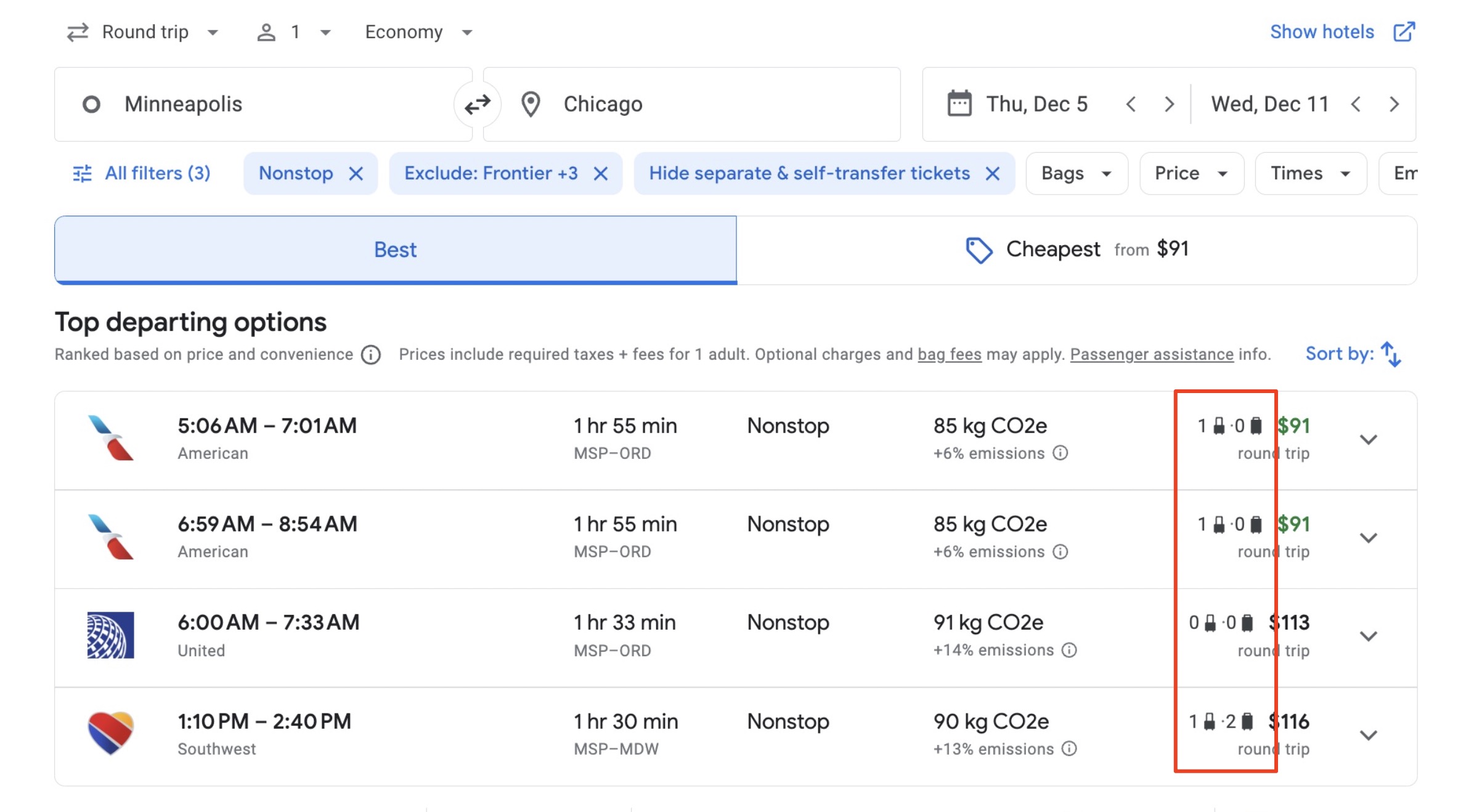1474x812 pixels.
Task: Click the United Airlines logo
Action: click(111, 636)
